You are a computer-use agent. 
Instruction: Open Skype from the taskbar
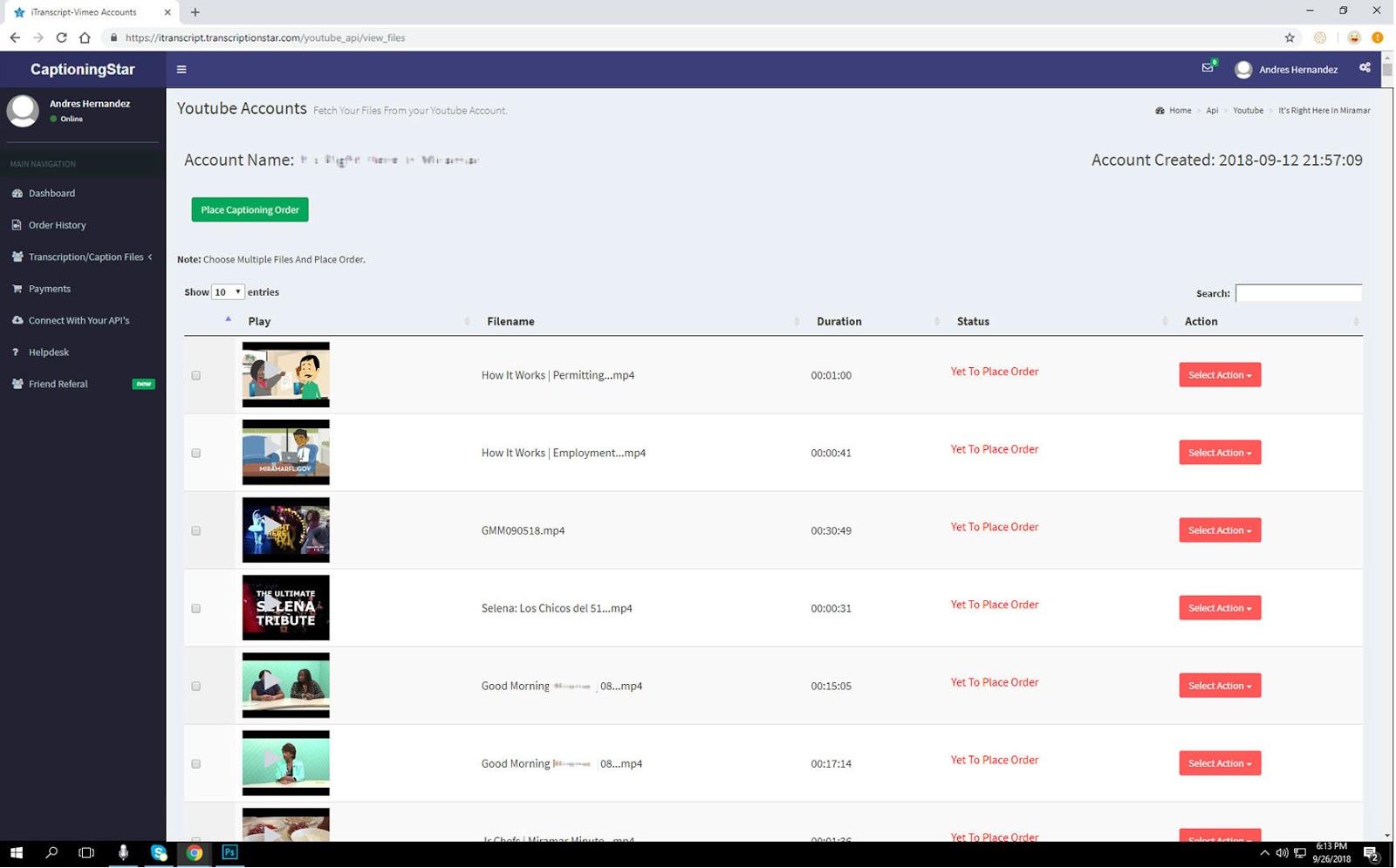point(159,853)
